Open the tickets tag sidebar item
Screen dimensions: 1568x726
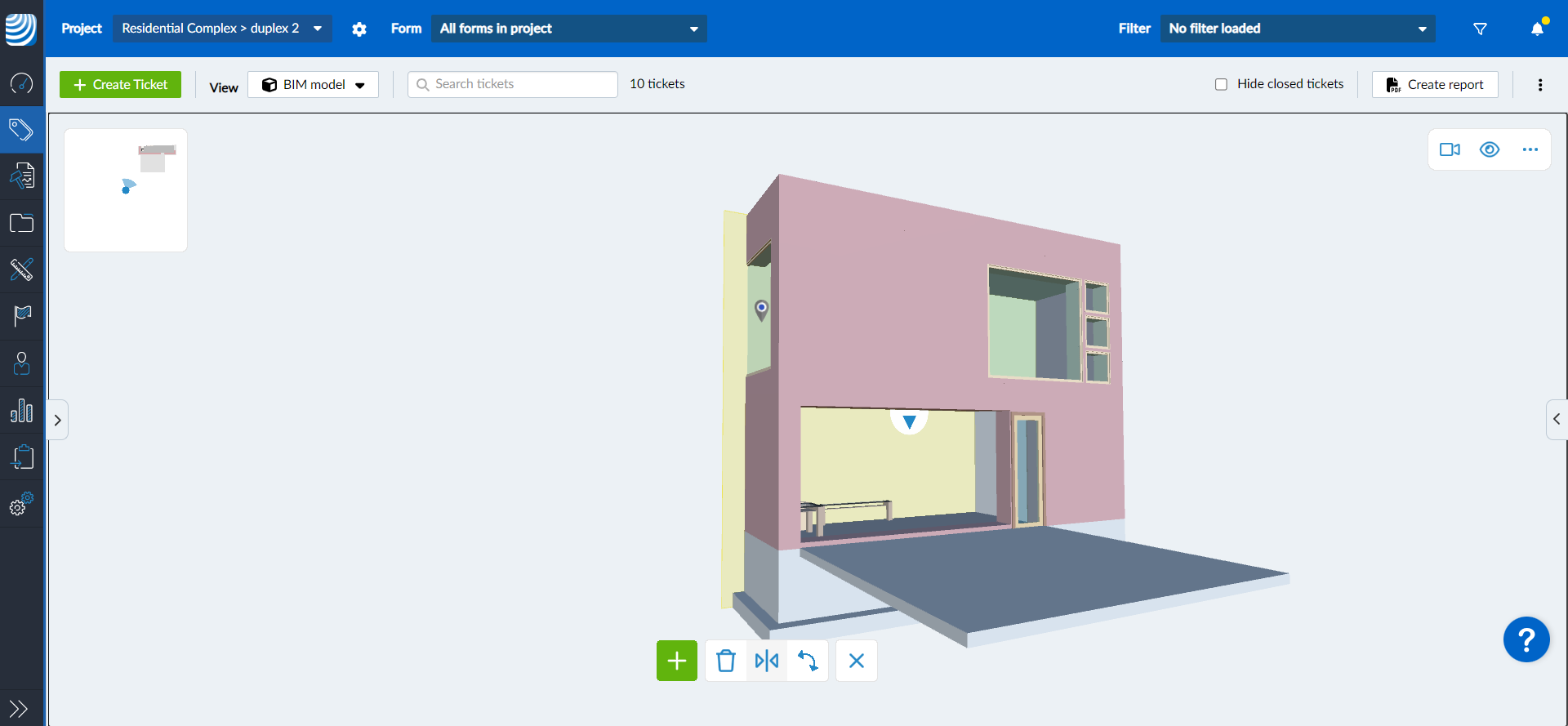coord(21,130)
